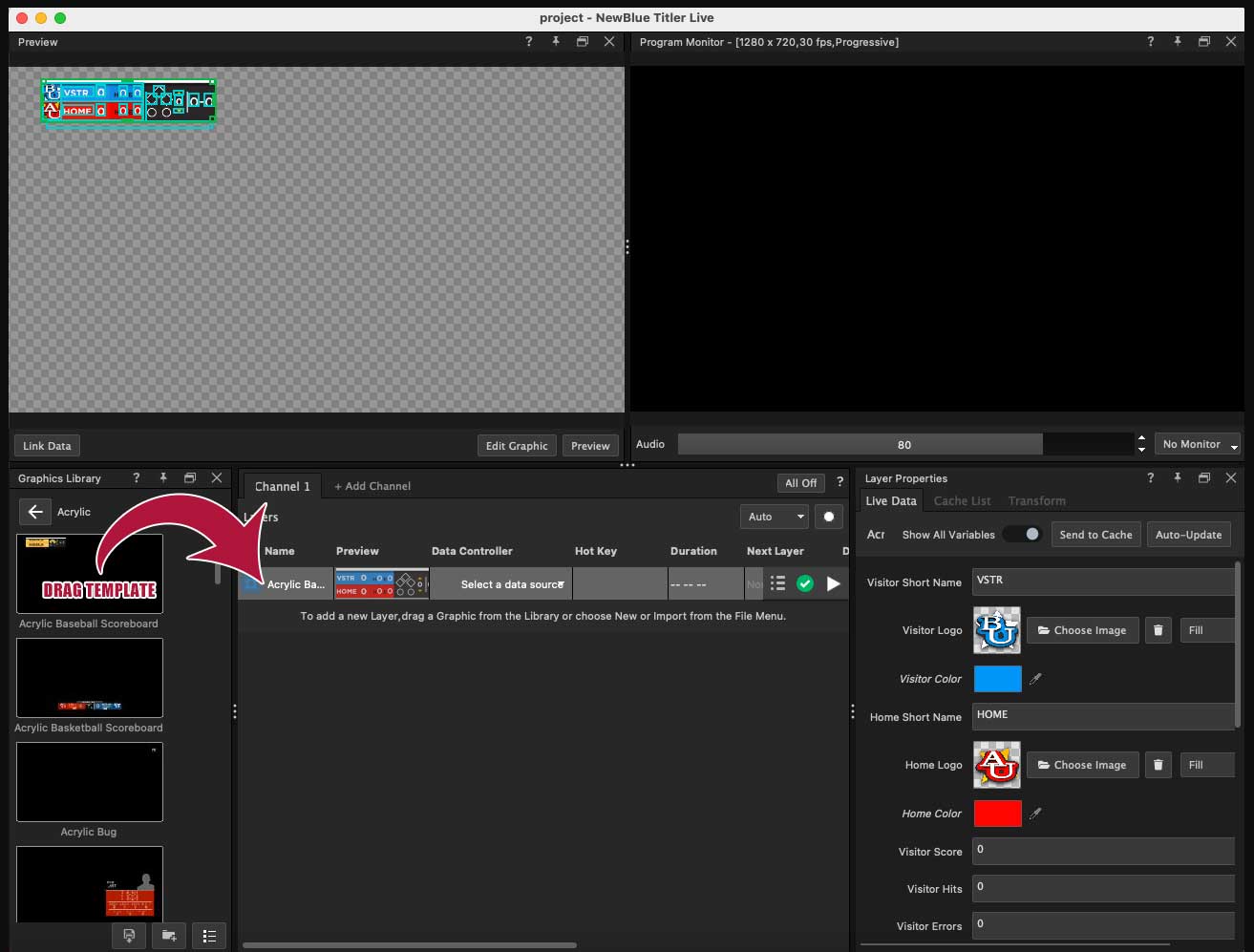Switch Graphics Library to list view
Image resolution: width=1254 pixels, height=952 pixels.
[x=209, y=936]
